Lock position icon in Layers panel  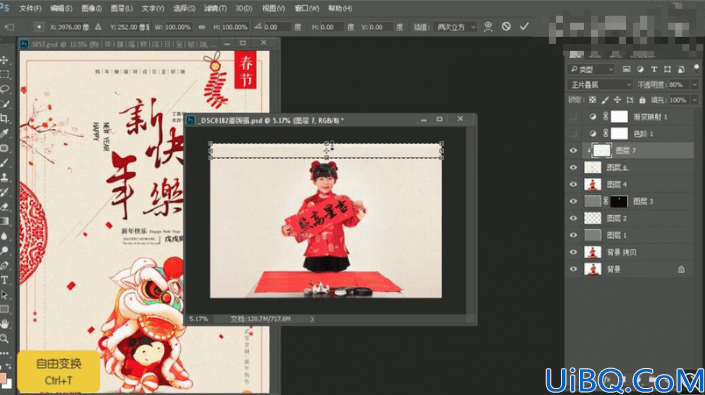tap(617, 100)
